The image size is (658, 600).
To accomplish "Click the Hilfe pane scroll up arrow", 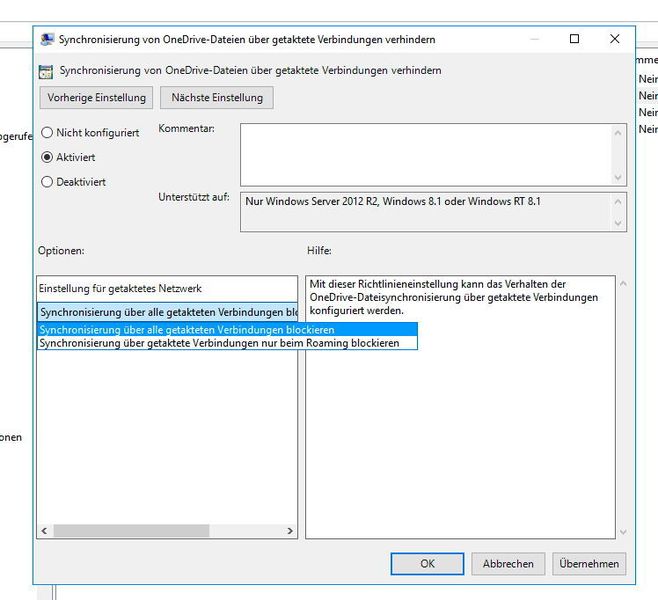I will [623, 284].
